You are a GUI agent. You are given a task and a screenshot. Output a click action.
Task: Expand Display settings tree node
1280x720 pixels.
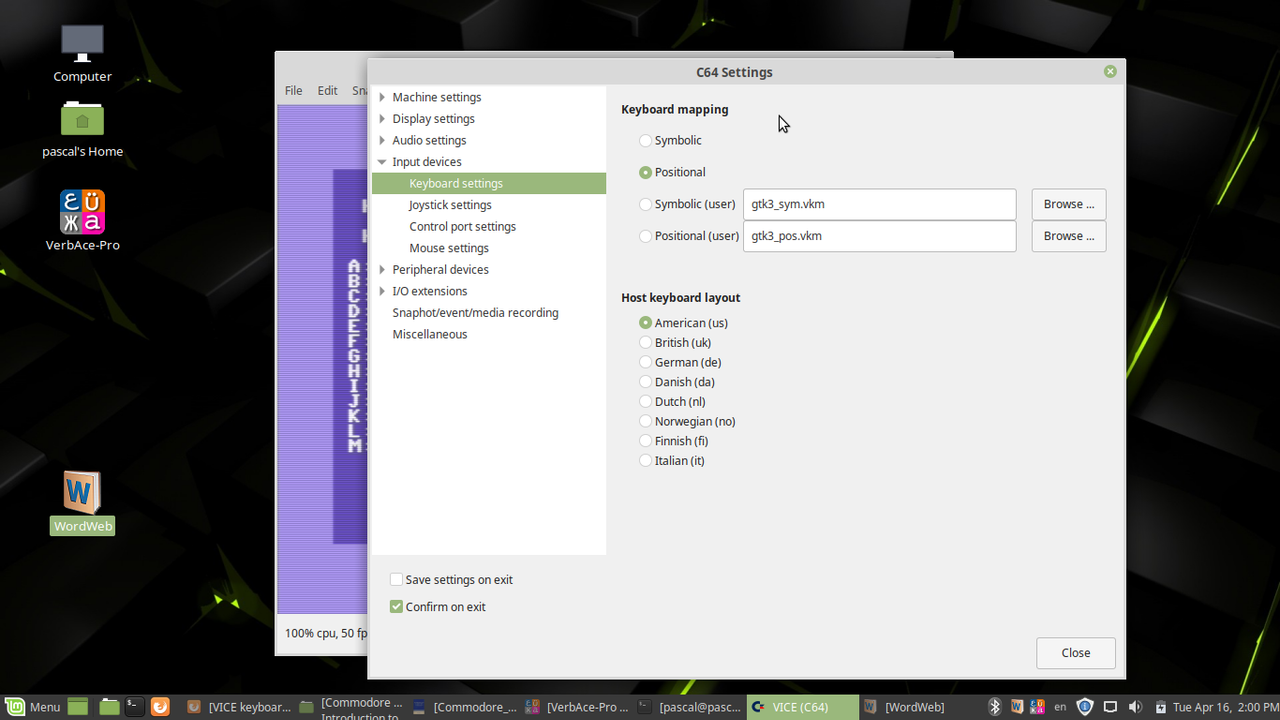click(382, 119)
